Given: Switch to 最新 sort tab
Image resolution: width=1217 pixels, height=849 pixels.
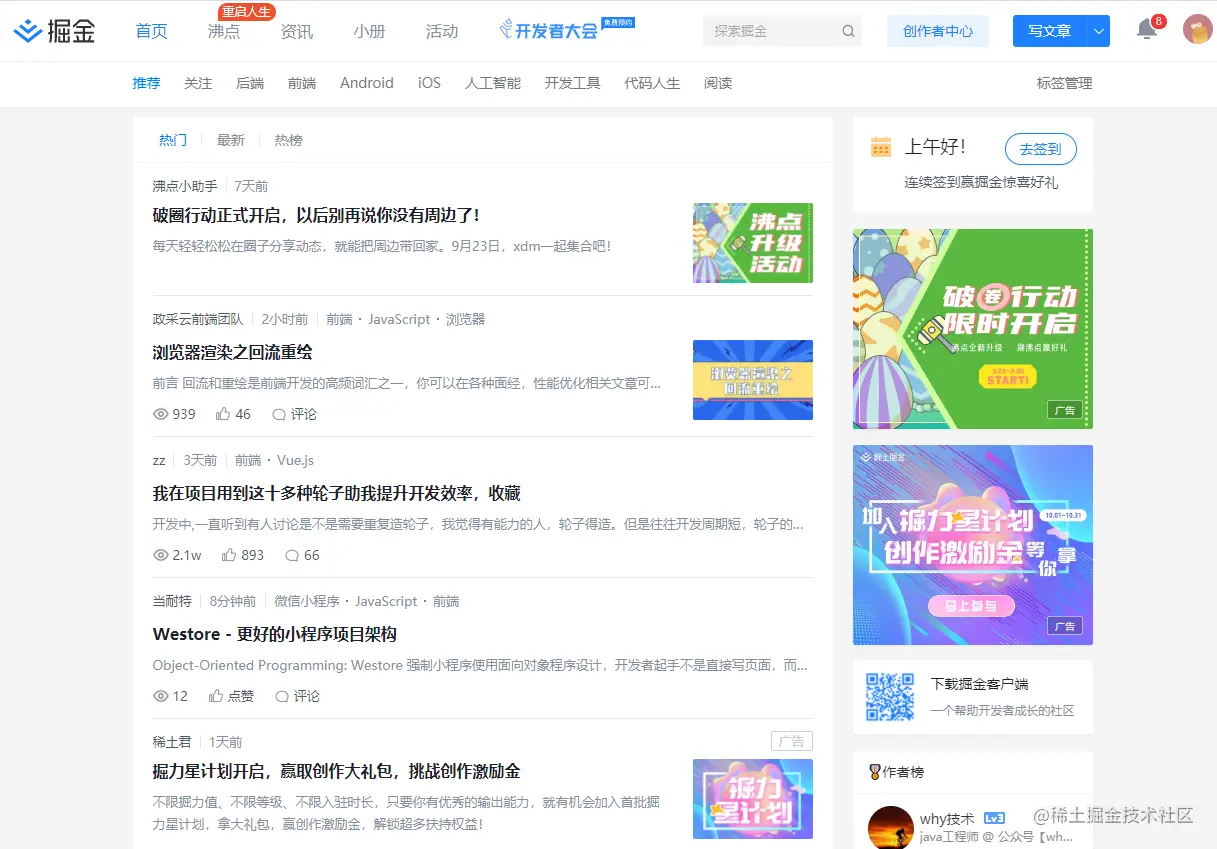Looking at the screenshot, I should 231,140.
